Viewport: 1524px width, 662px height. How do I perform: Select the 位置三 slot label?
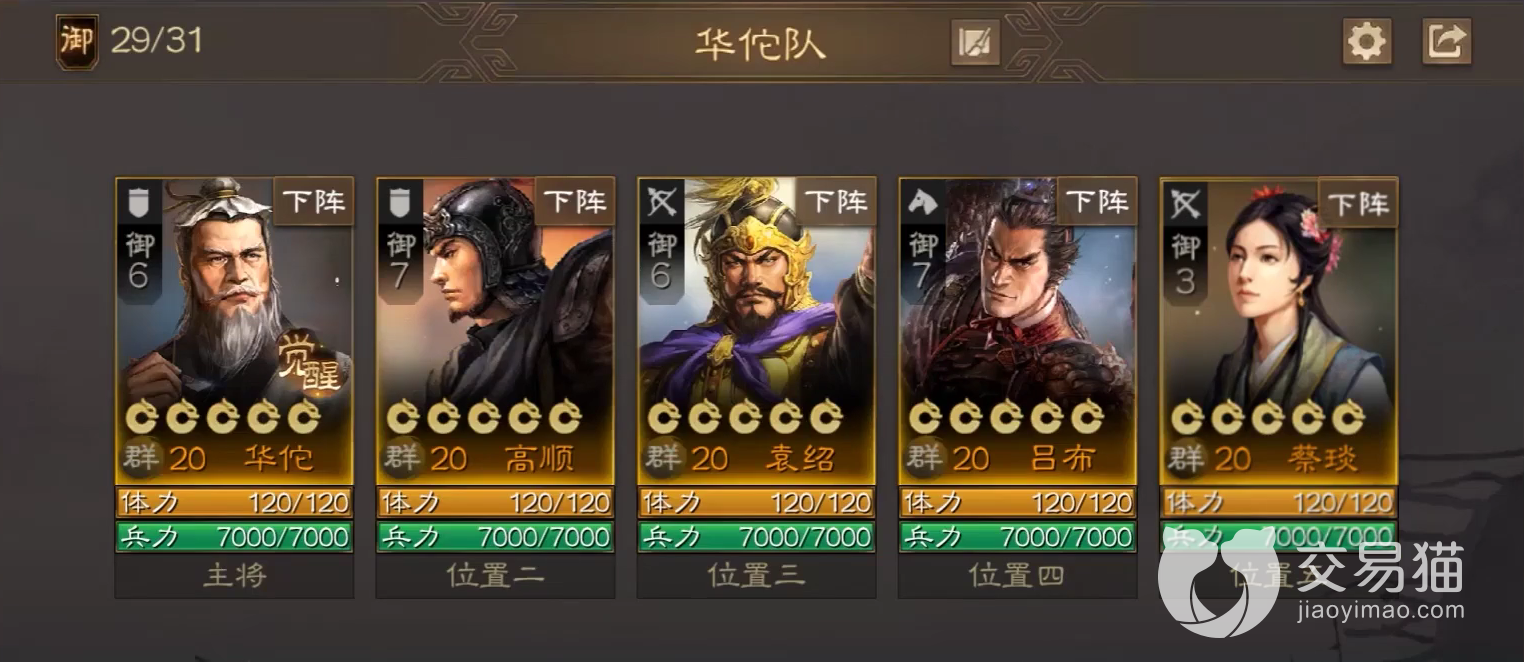click(x=756, y=576)
